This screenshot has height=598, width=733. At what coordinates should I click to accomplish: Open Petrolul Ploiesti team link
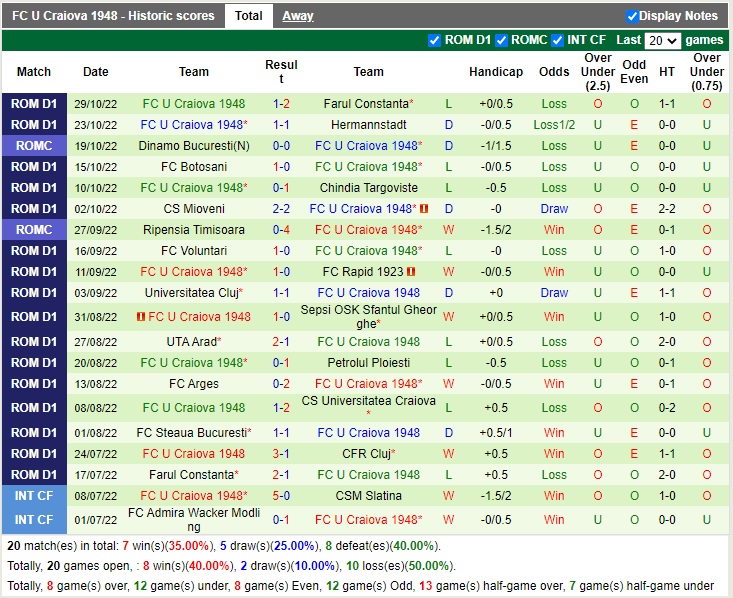368,363
